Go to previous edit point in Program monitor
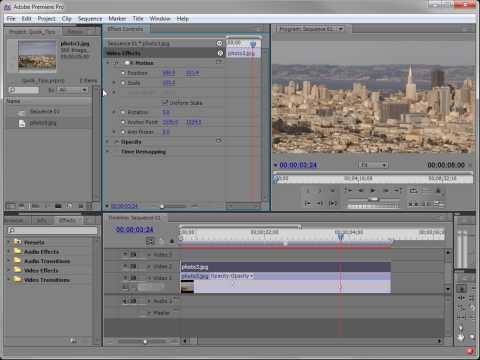This screenshot has height=360, width=480. 348,190
